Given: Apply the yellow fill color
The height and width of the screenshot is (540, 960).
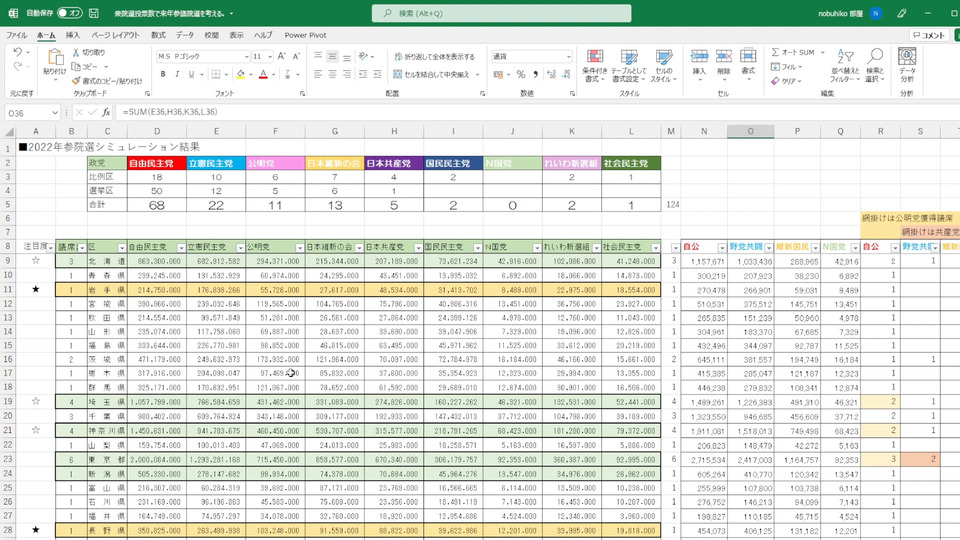Looking at the screenshot, I should click(241, 74).
